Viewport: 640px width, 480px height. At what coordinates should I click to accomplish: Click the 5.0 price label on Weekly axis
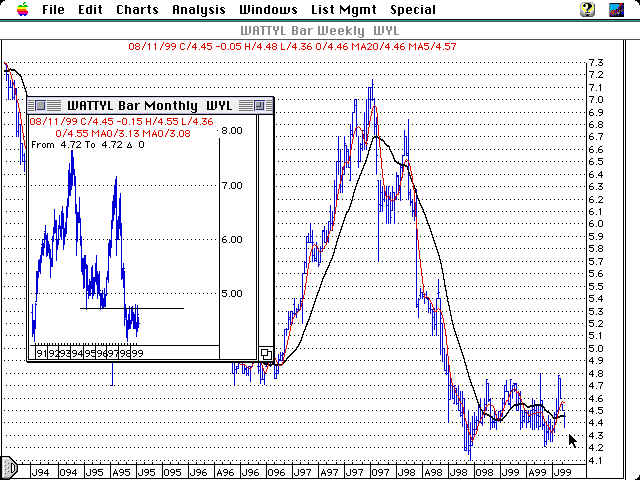pyautogui.click(x=595, y=348)
